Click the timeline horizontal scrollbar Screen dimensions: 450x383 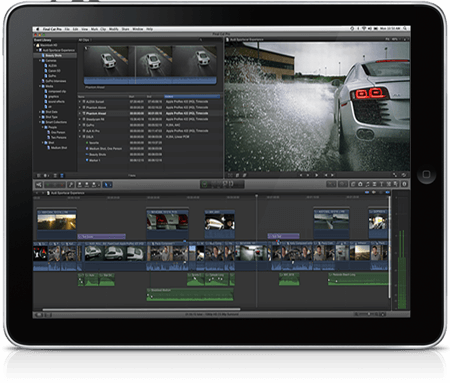click(141, 310)
